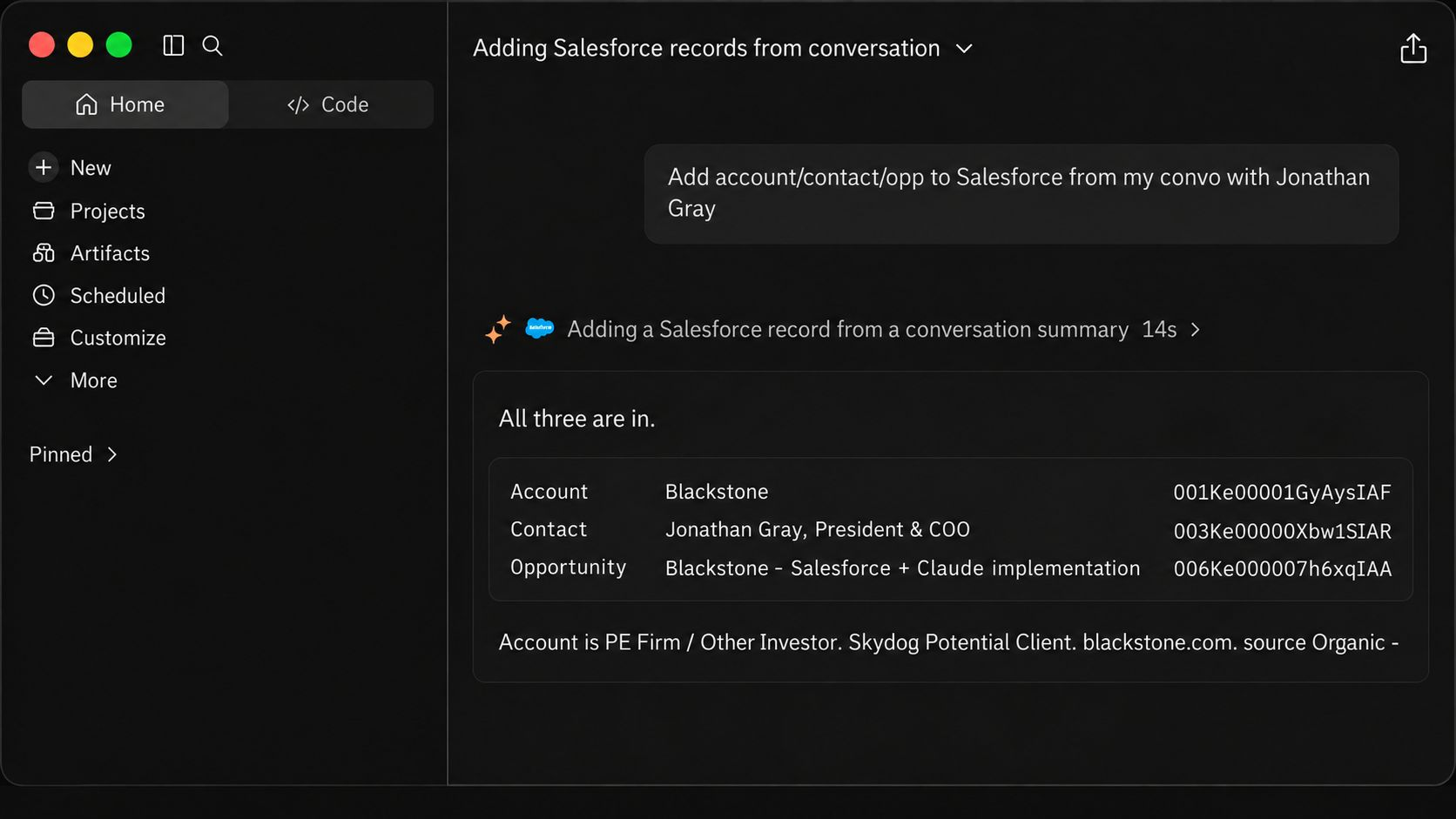Click 'Jonathan Gray, President & COO' cell
This screenshot has height=819, width=1456.
click(818, 529)
